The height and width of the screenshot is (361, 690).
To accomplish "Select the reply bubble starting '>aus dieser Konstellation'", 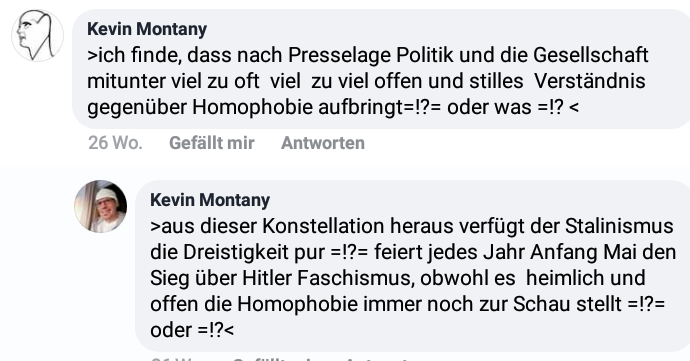I will [x=412, y=265].
